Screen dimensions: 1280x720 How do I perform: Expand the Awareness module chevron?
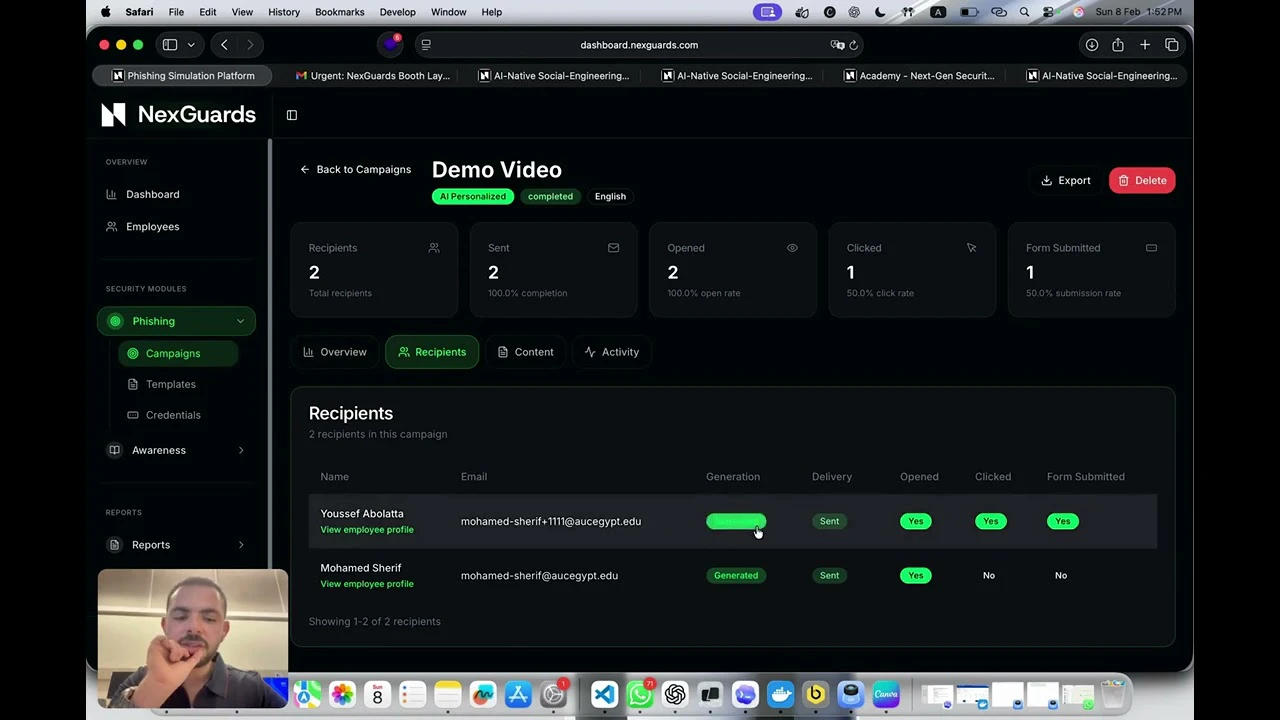click(241, 450)
